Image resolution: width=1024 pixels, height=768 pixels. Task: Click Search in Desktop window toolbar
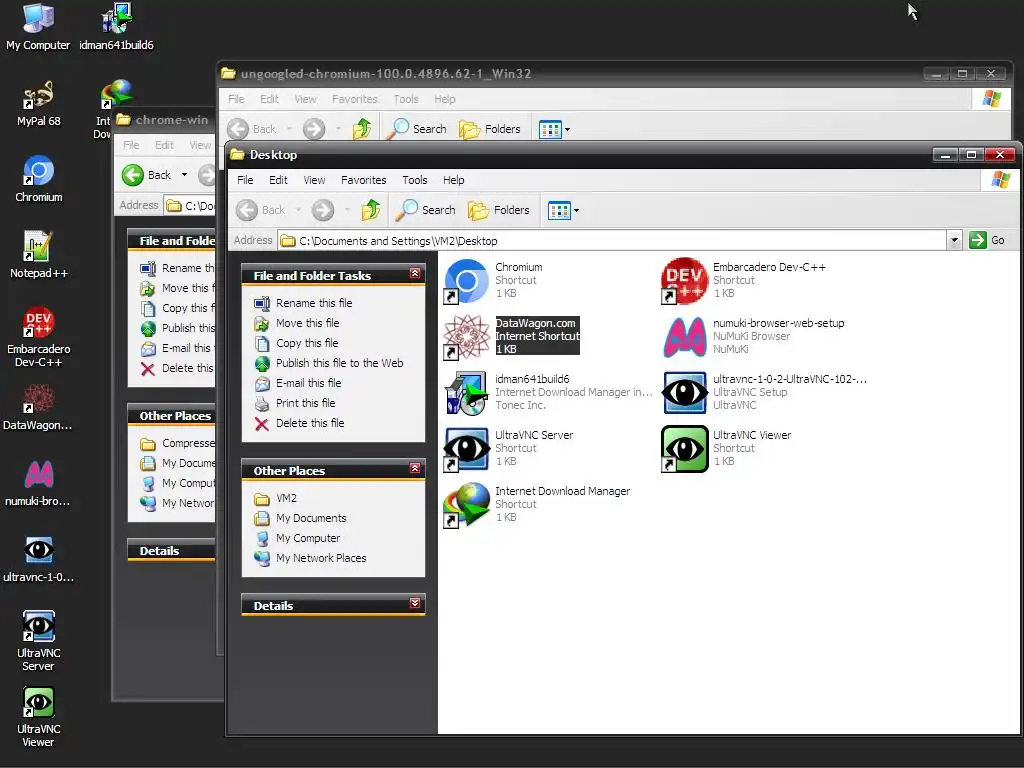pos(428,210)
